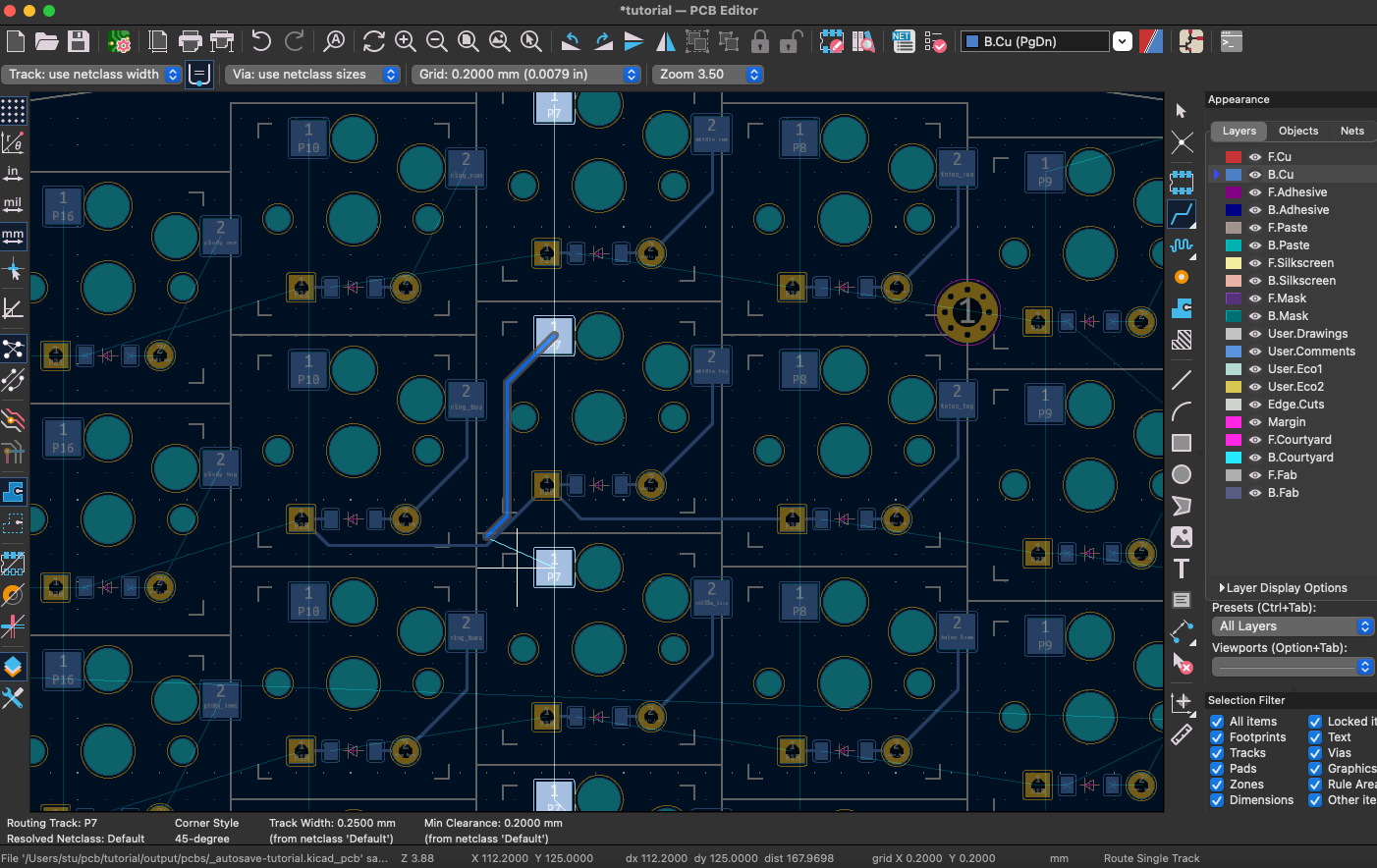Hide the F.Cu layer
Viewport: 1377px width, 868px height.
point(1254,156)
